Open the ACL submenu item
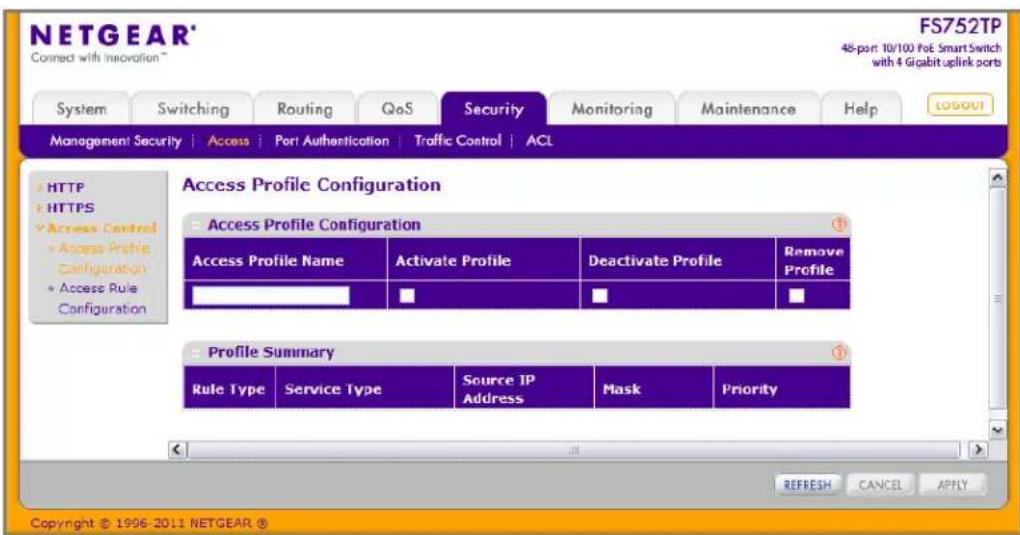 pyautogui.click(x=539, y=141)
